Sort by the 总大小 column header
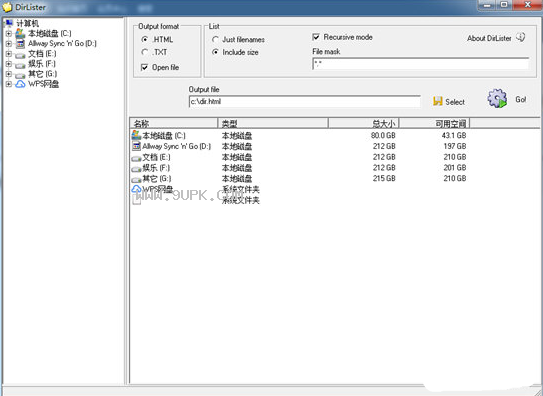 [364, 123]
